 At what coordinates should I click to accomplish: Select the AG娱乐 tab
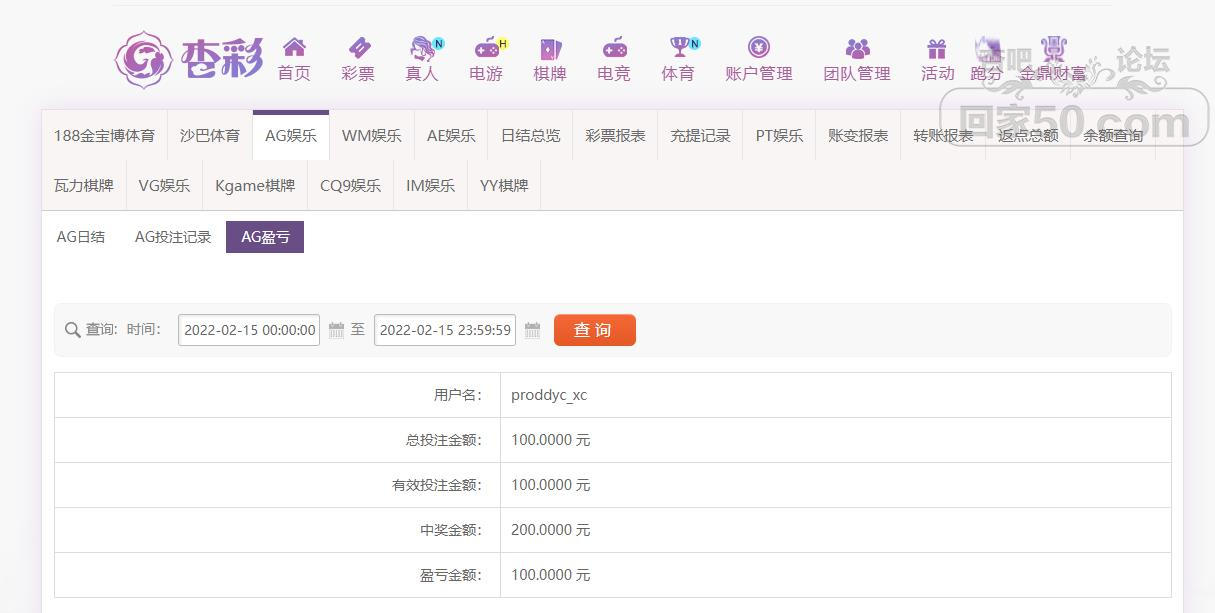291,135
